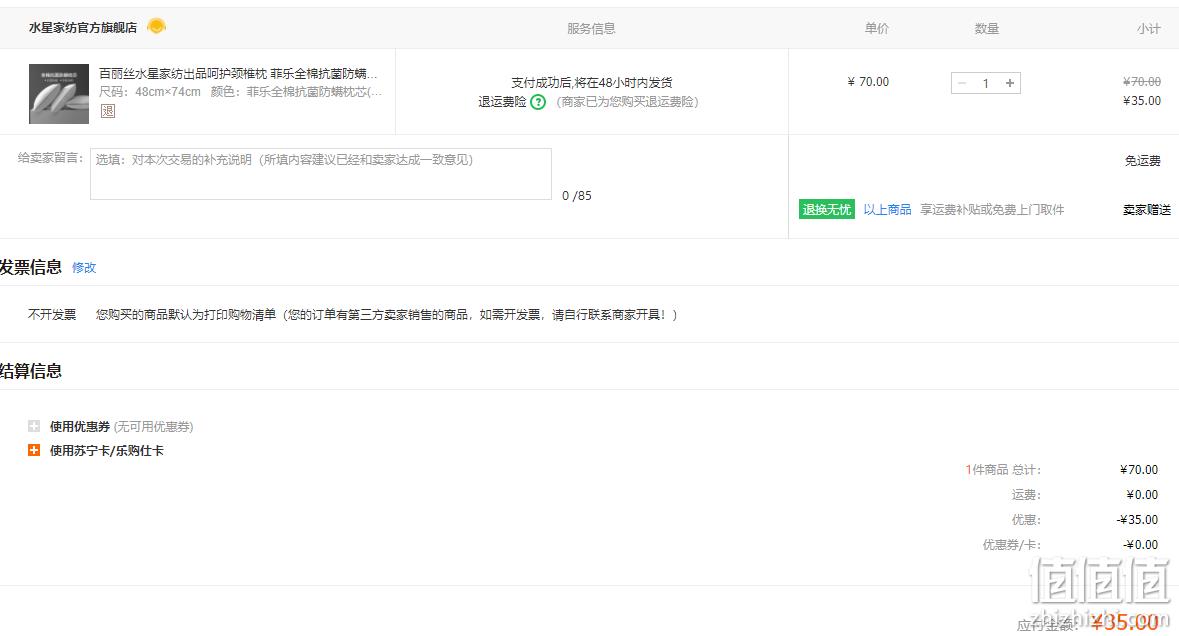Click the (无可用优惠券) note
The width and height of the screenshot is (1179, 636).
click(153, 427)
